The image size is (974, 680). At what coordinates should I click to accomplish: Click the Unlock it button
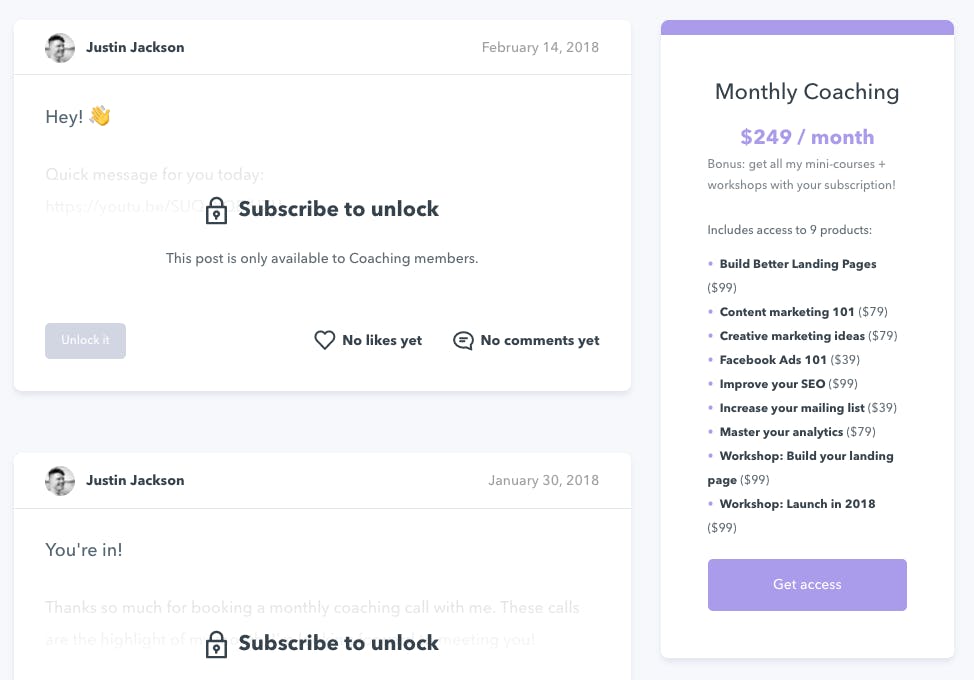pyautogui.click(x=85, y=340)
